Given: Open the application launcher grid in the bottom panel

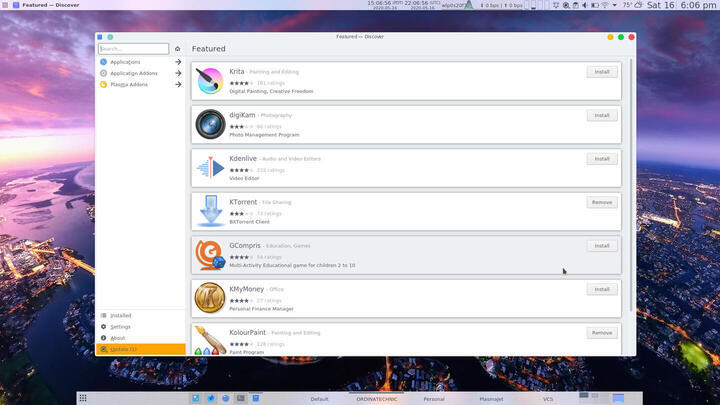Looking at the screenshot, I should coord(83,398).
